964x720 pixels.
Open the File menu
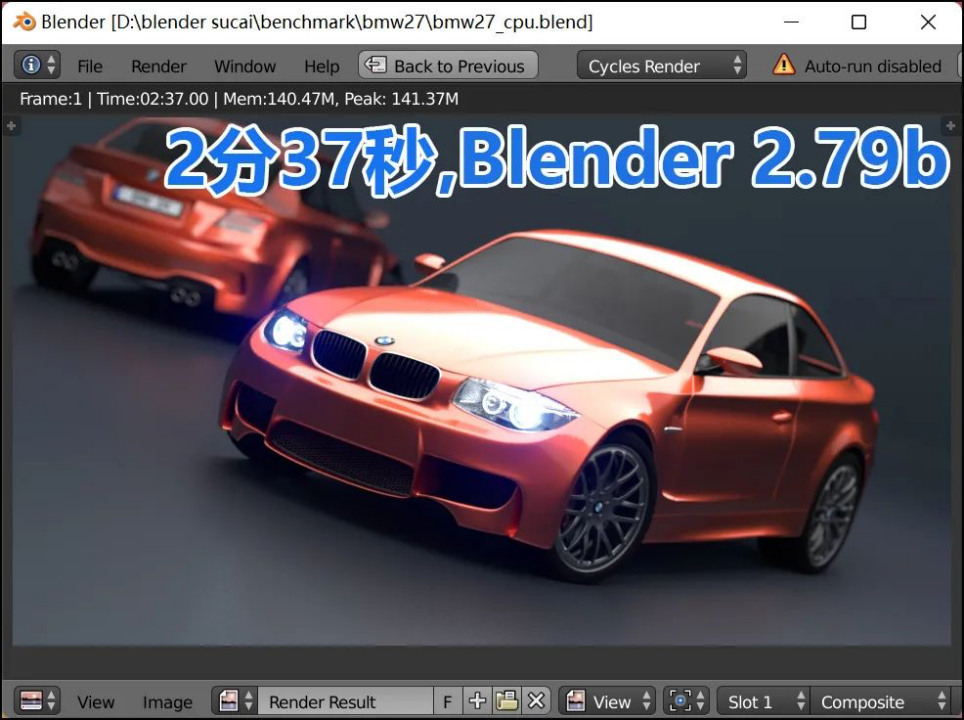tap(90, 66)
